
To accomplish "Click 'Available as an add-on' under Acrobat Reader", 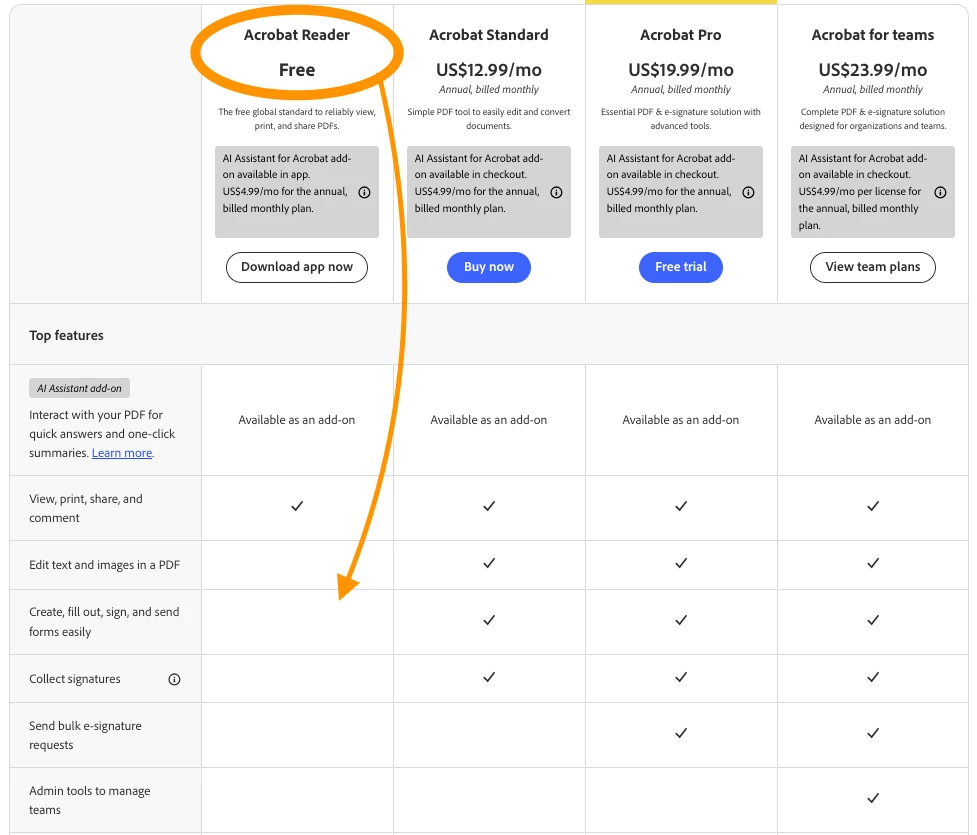I will coord(297,420).
